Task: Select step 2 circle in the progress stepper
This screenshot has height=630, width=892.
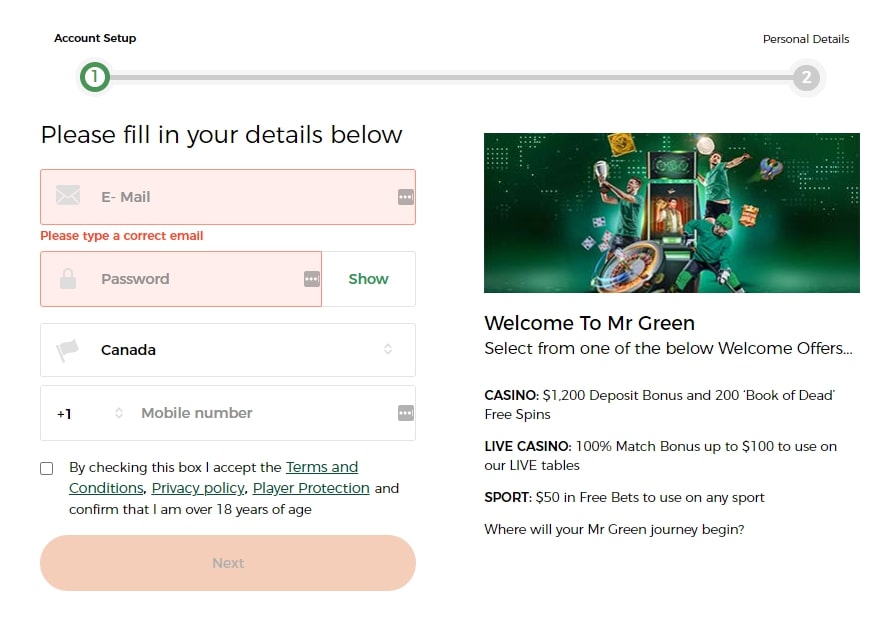Action: 806,77
